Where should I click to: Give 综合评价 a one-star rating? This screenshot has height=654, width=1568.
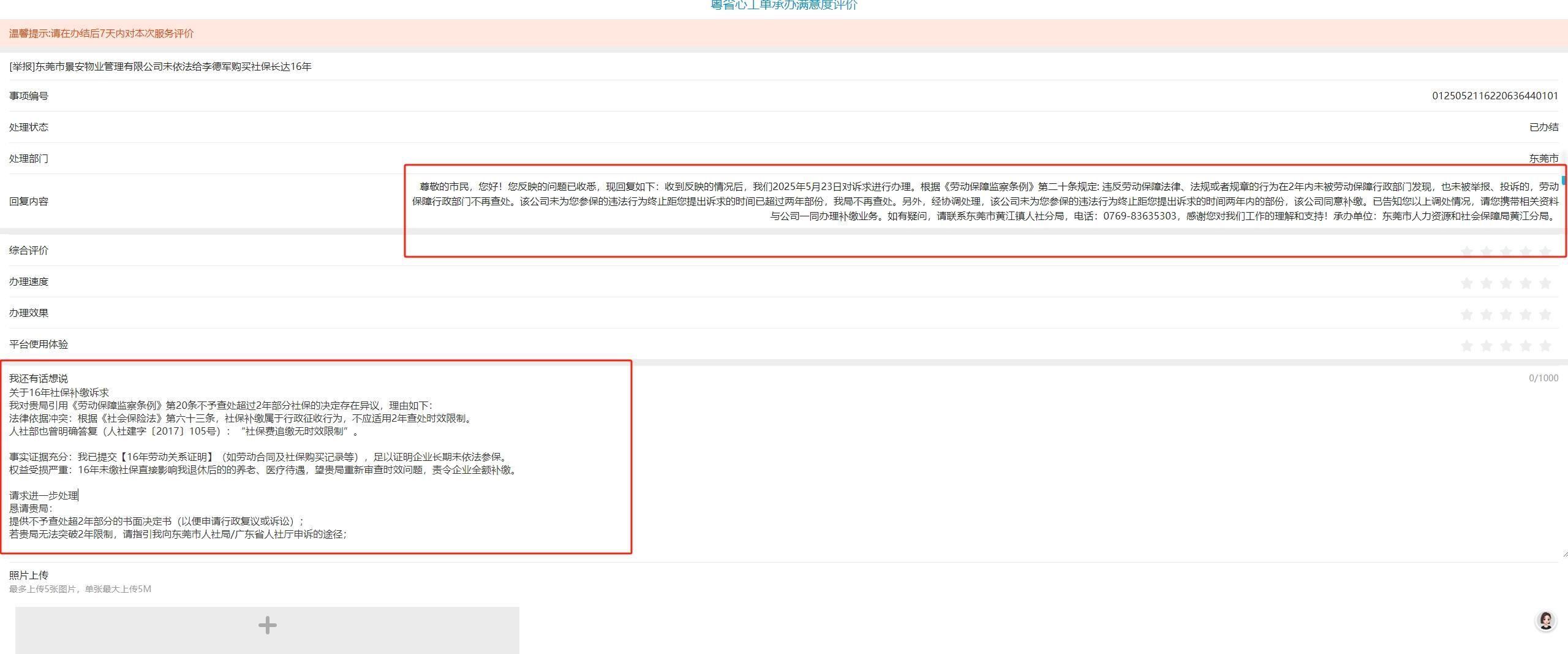(1466, 251)
